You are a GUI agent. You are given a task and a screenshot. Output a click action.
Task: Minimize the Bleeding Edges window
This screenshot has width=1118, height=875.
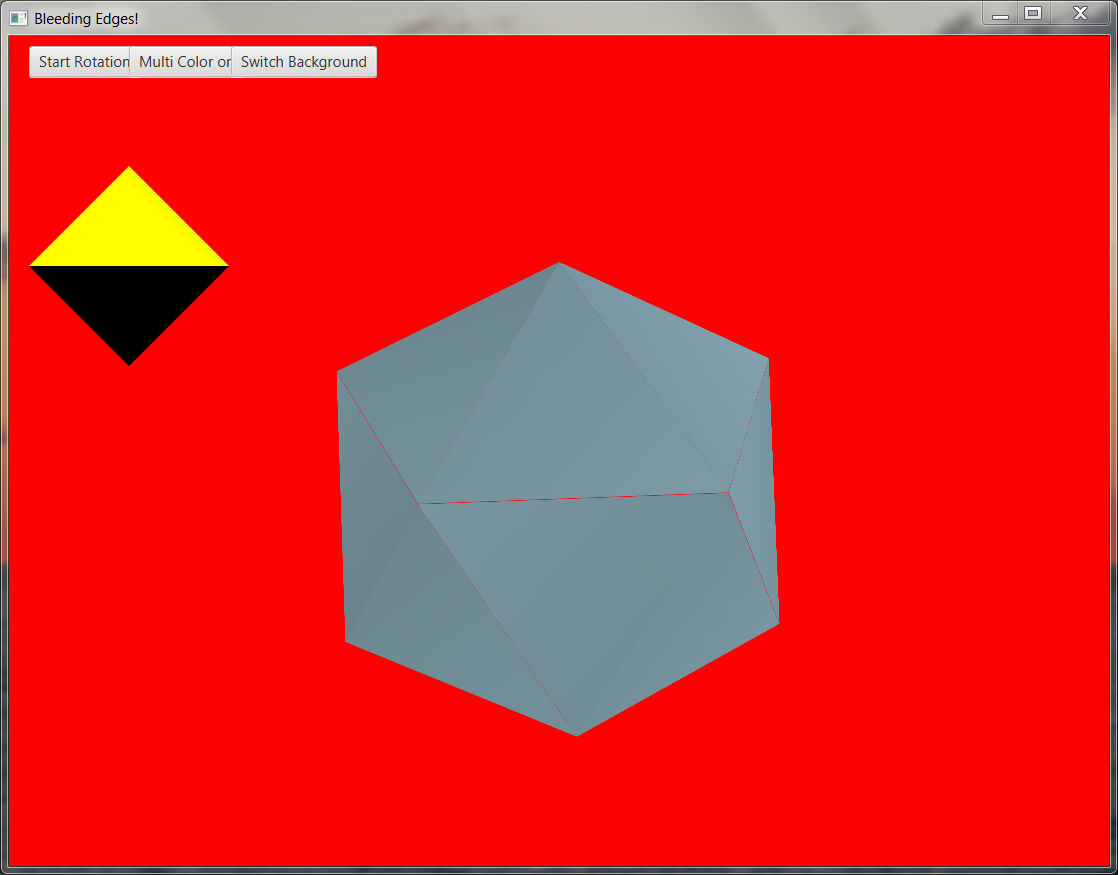tap(999, 14)
